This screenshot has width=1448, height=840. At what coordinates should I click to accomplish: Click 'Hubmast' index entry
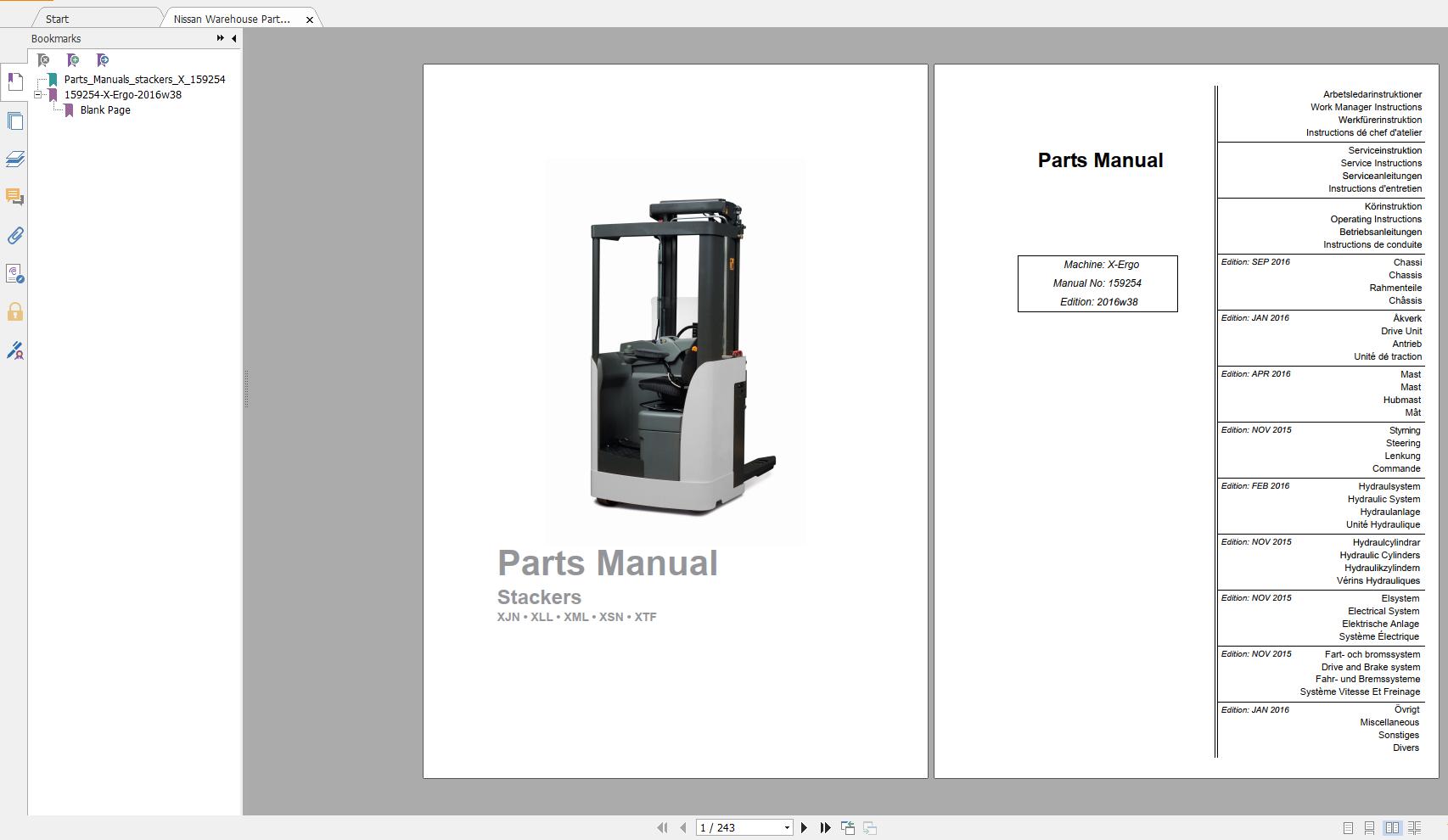[1401, 400]
